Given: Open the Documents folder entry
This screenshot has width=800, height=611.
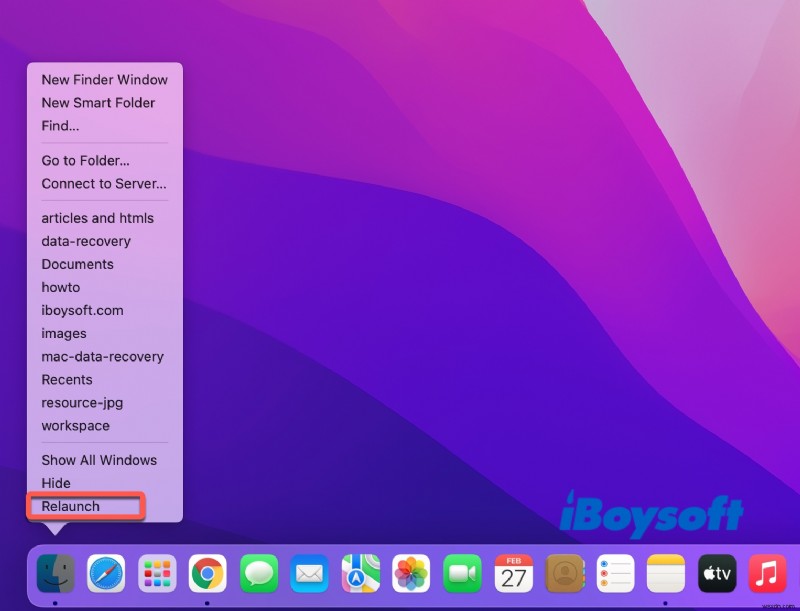Looking at the screenshot, I should [77, 264].
